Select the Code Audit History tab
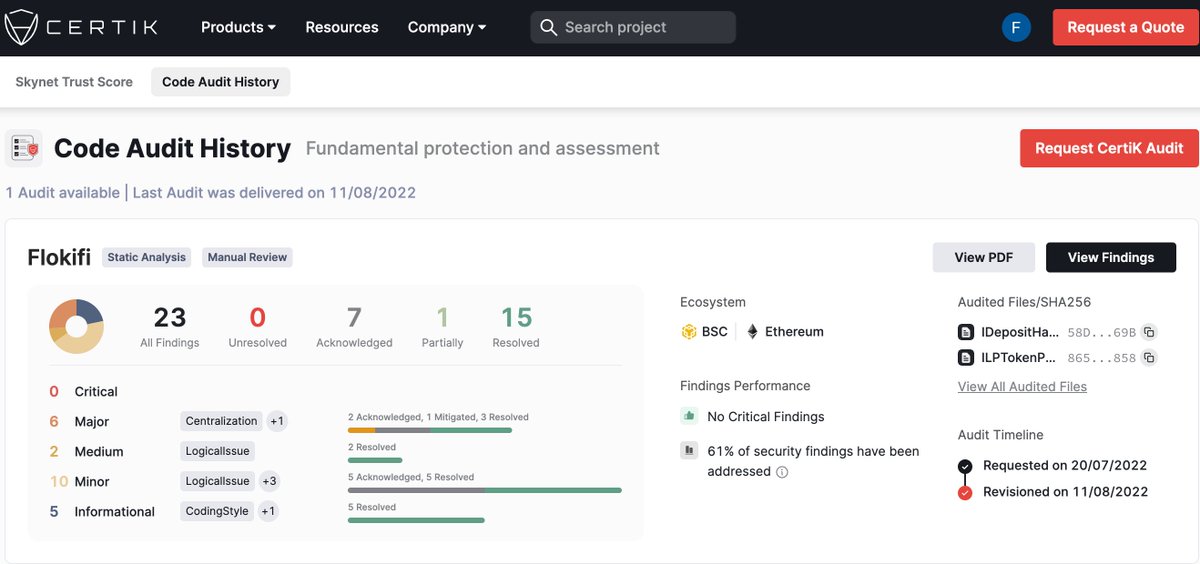 pyautogui.click(x=220, y=82)
